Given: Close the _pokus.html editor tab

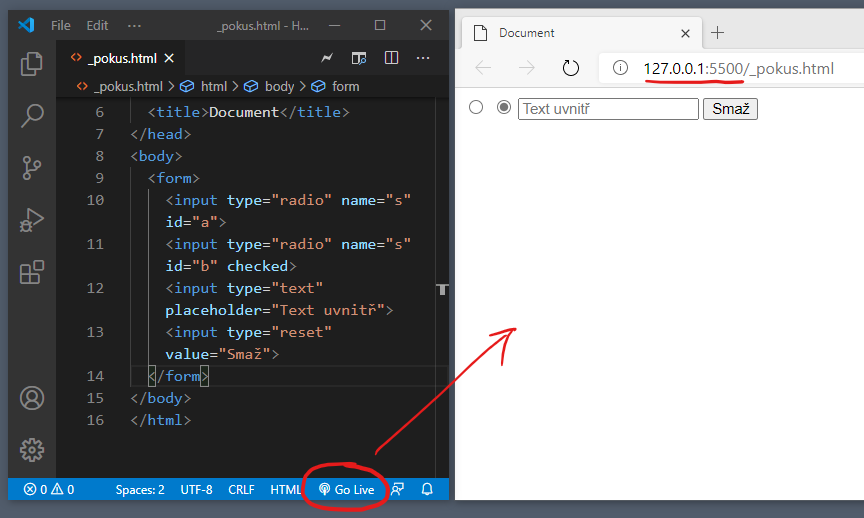Looking at the screenshot, I should 169,58.
